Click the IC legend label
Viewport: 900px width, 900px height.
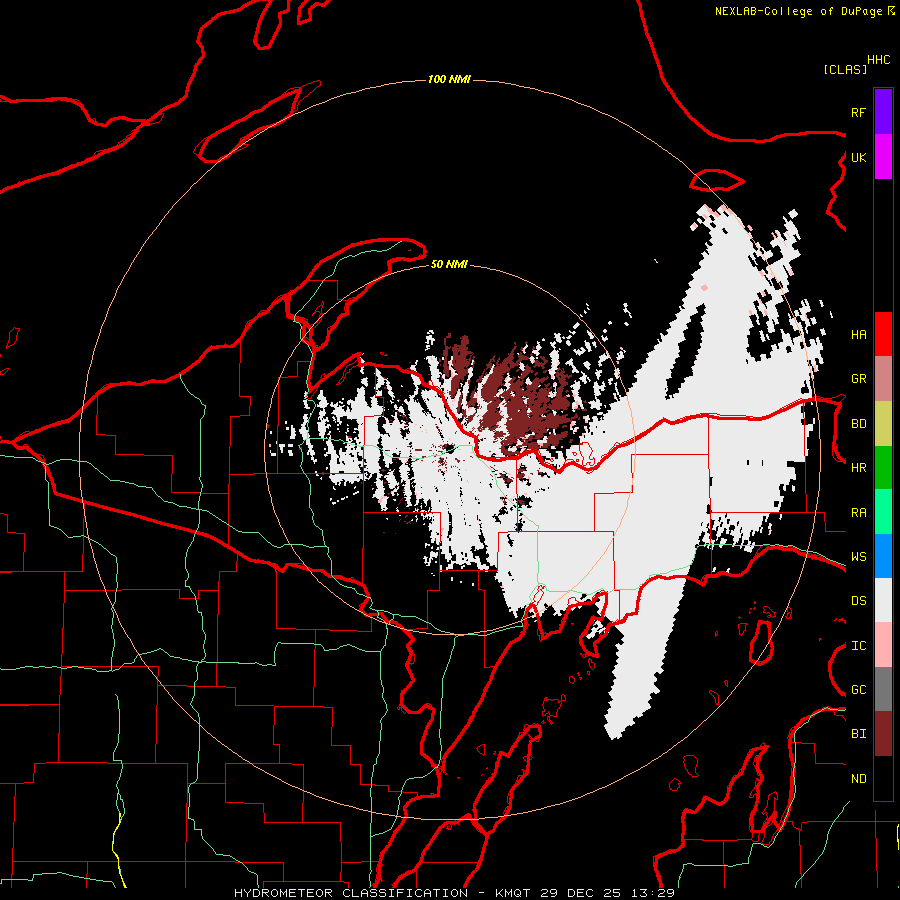point(858,646)
